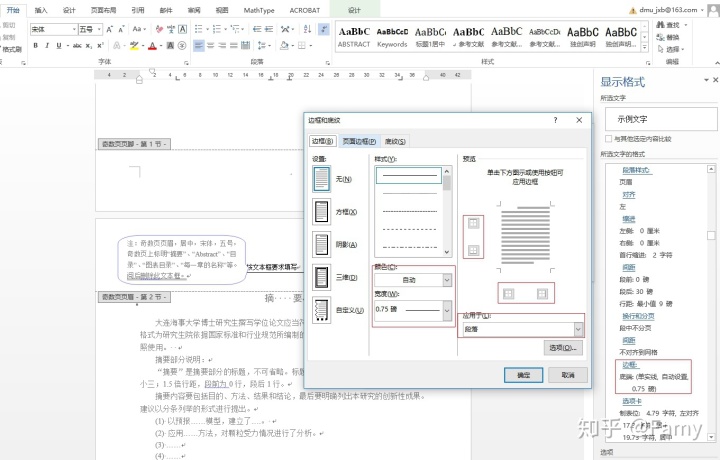
Task: Click the bullet list icon
Action: [198, 29]
